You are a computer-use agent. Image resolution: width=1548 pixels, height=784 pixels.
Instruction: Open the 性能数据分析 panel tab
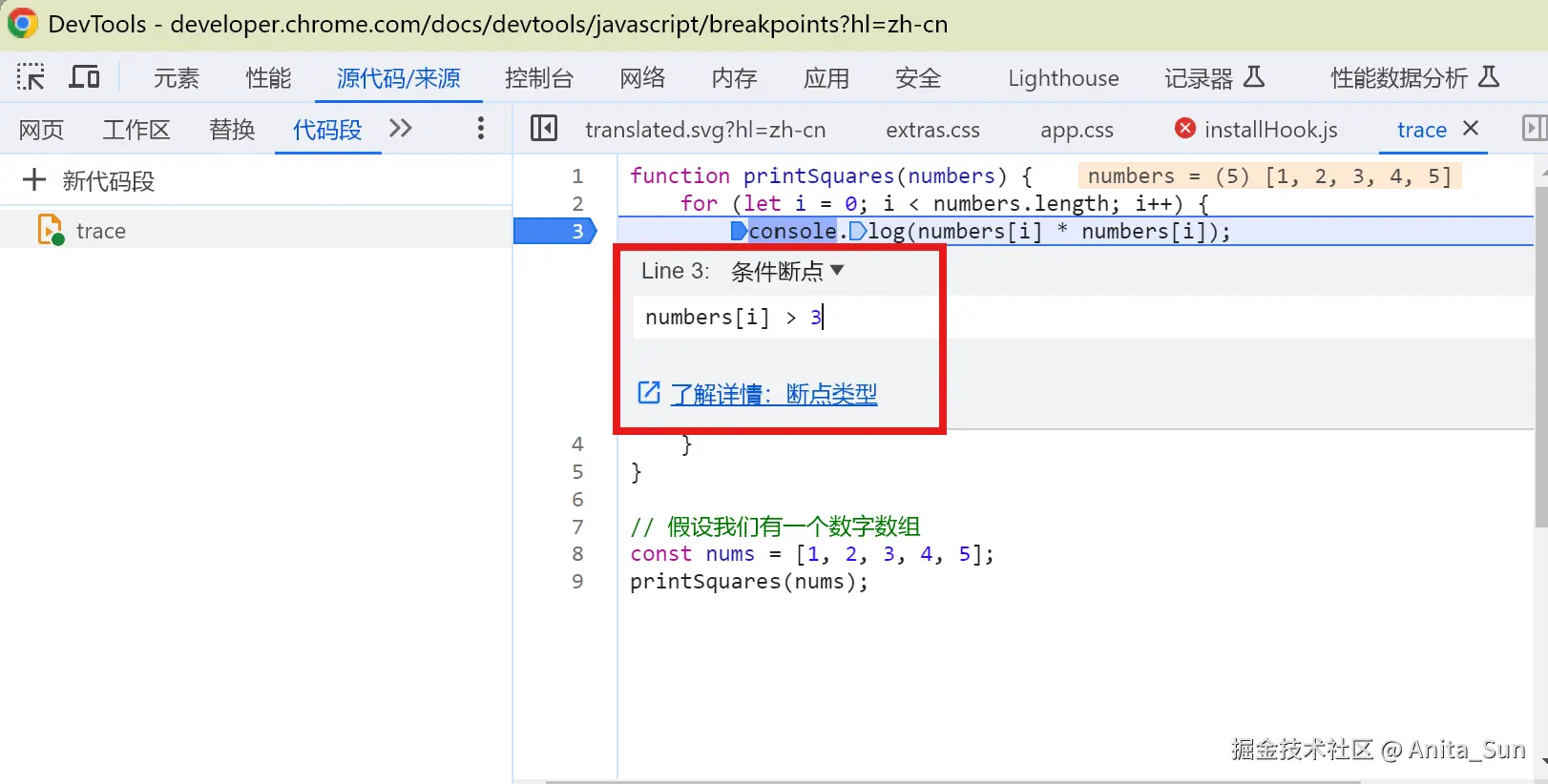coord(1415,78)
